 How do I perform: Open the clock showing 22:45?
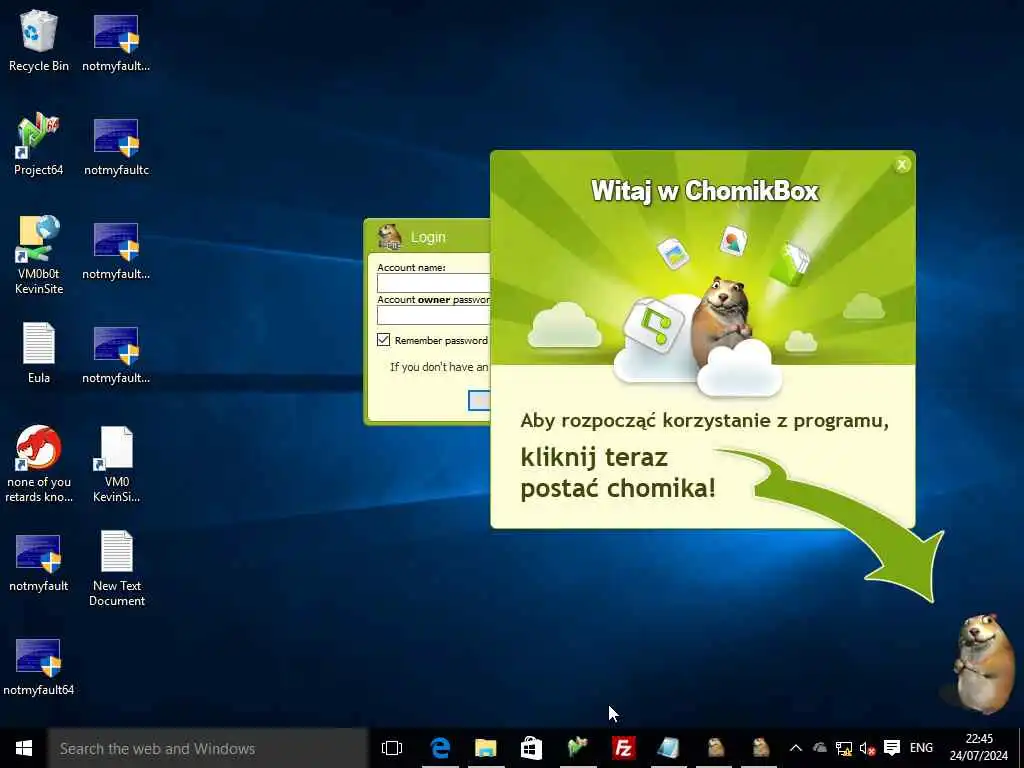pyautogui.click(x=978, y=748)
